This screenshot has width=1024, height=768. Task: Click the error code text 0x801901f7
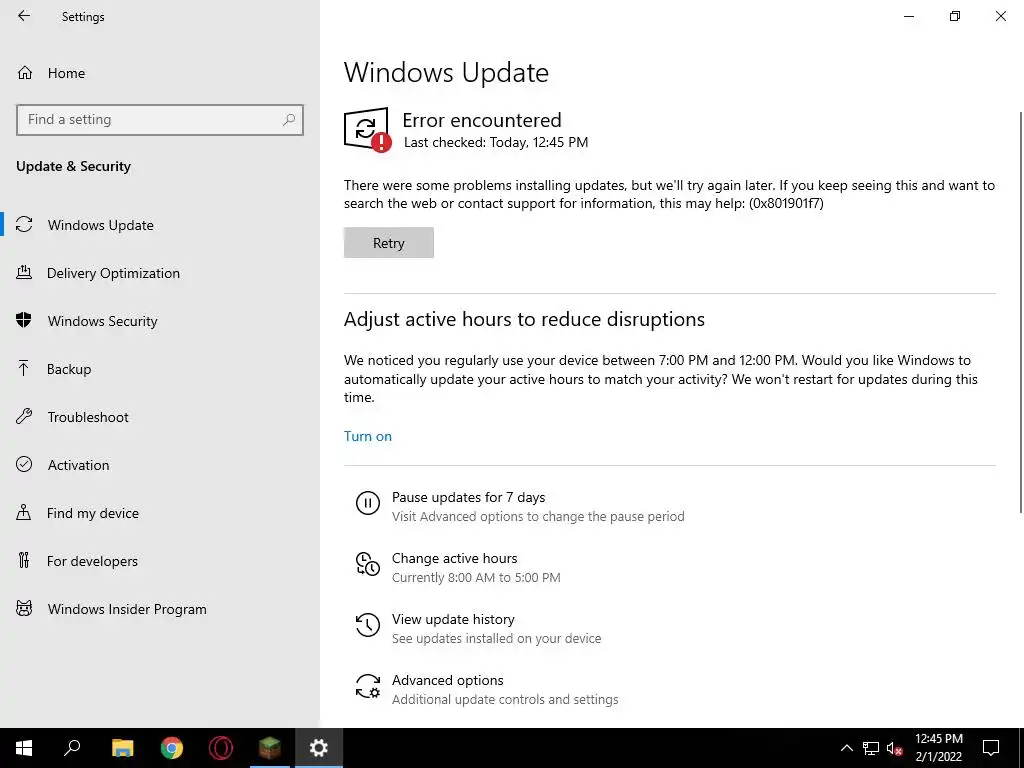point(786,203)
